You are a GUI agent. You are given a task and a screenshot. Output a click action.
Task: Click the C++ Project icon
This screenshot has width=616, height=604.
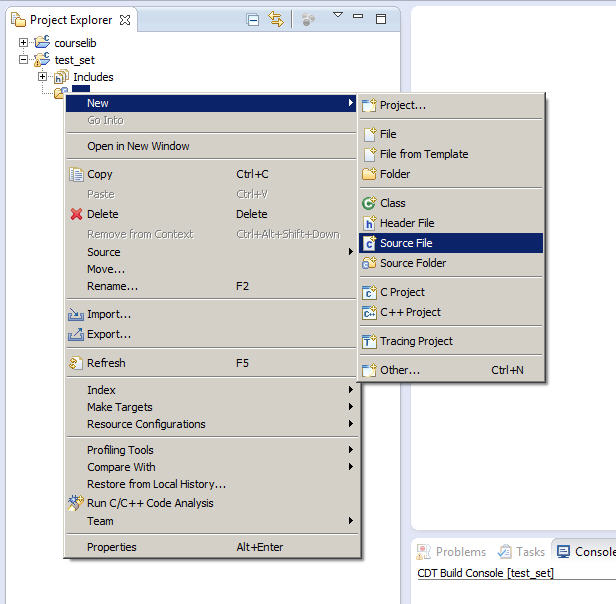click(x=369, y=312)
